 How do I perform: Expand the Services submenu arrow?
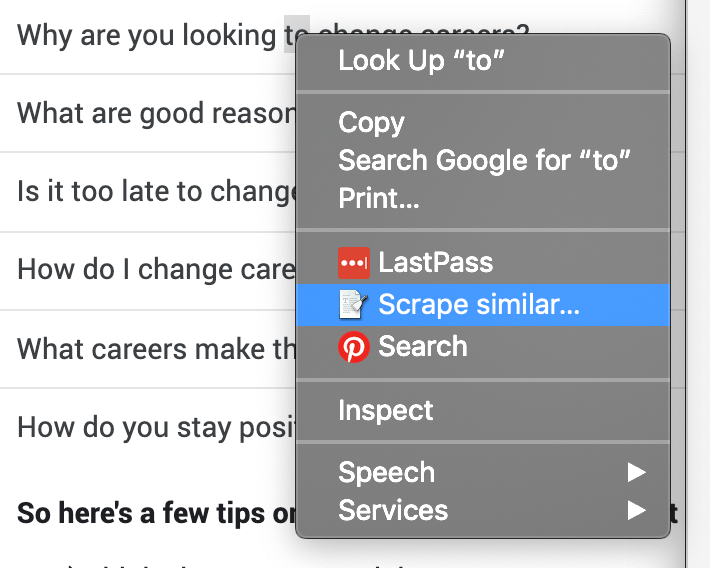636,510
